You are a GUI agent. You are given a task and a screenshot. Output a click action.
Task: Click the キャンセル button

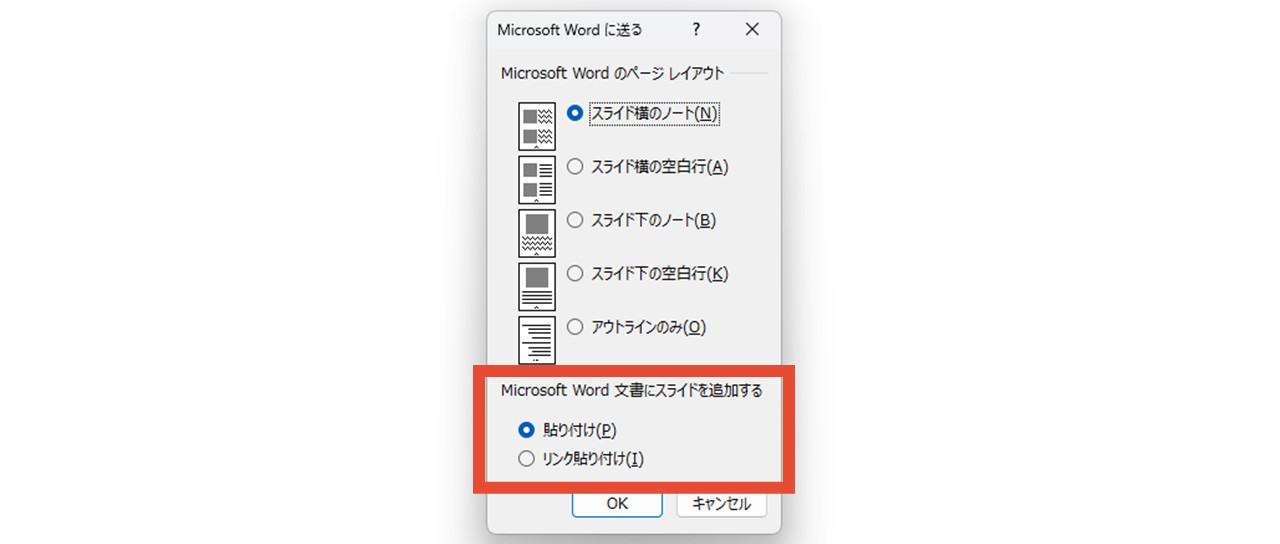pyautogui.click(x=721, y=504)
